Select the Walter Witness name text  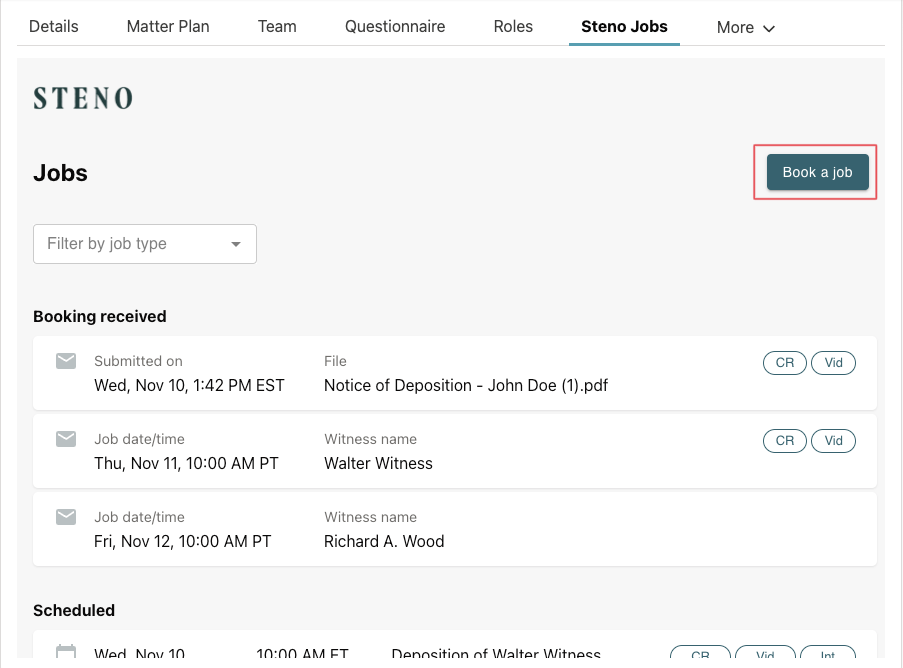click(x=378, y=464)
